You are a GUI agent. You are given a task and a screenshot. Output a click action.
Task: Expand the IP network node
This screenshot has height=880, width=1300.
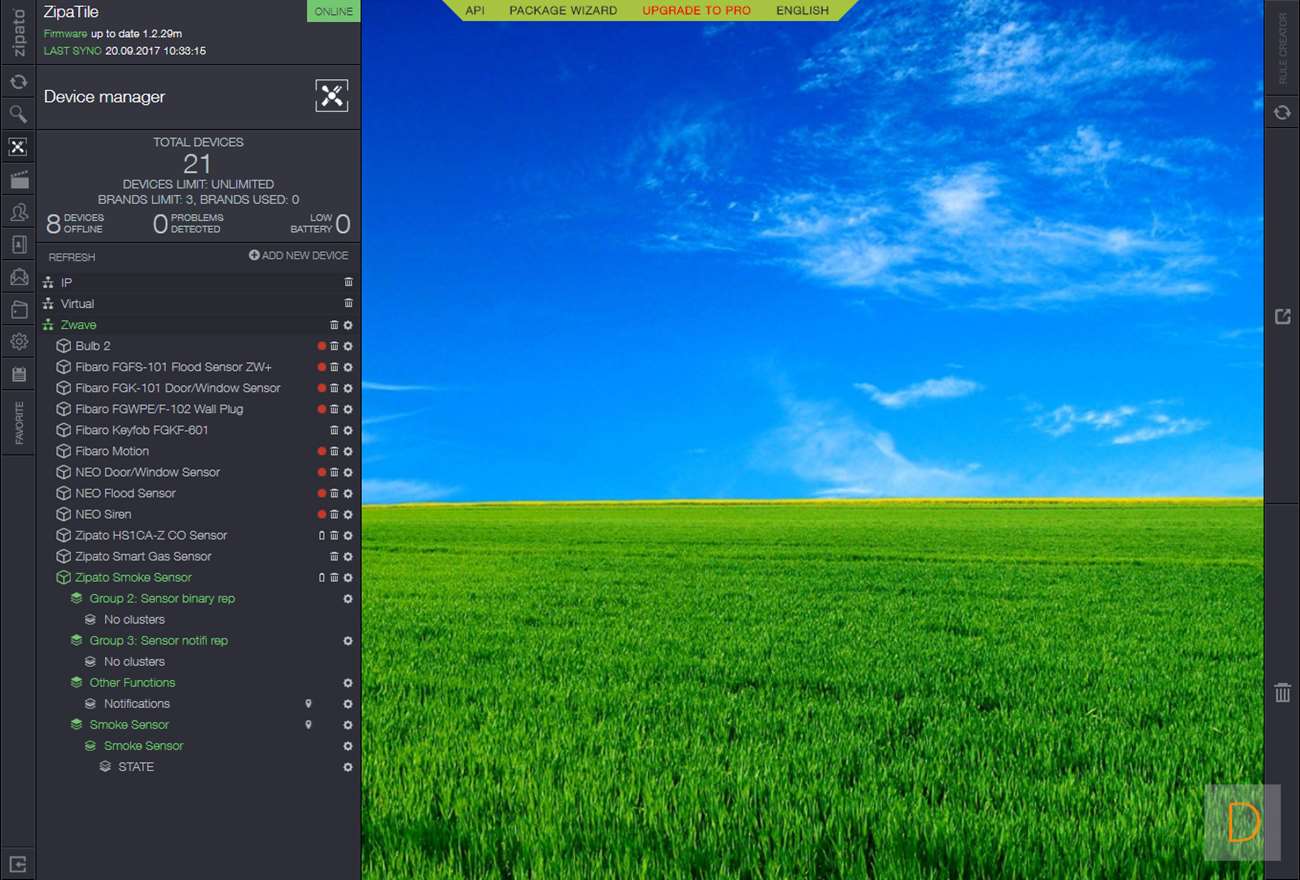point(48,283)
